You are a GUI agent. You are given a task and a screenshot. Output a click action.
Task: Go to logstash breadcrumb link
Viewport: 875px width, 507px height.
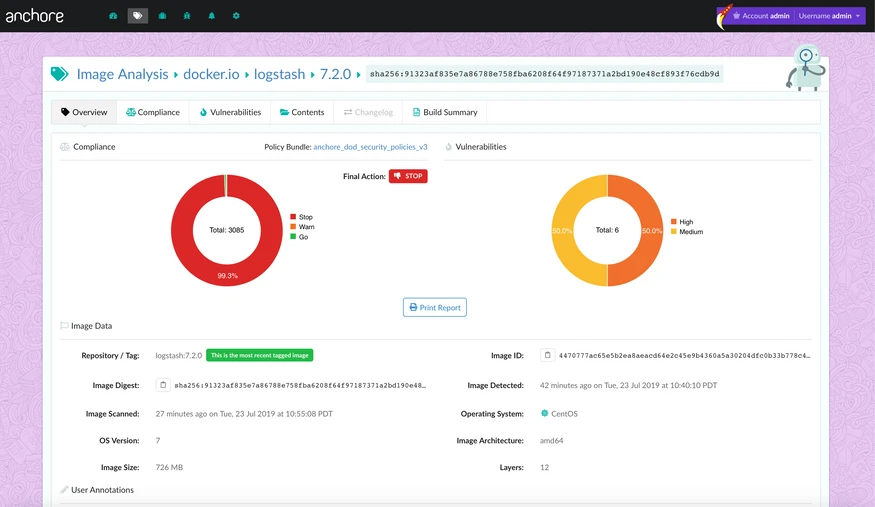[x=279, y=74]
